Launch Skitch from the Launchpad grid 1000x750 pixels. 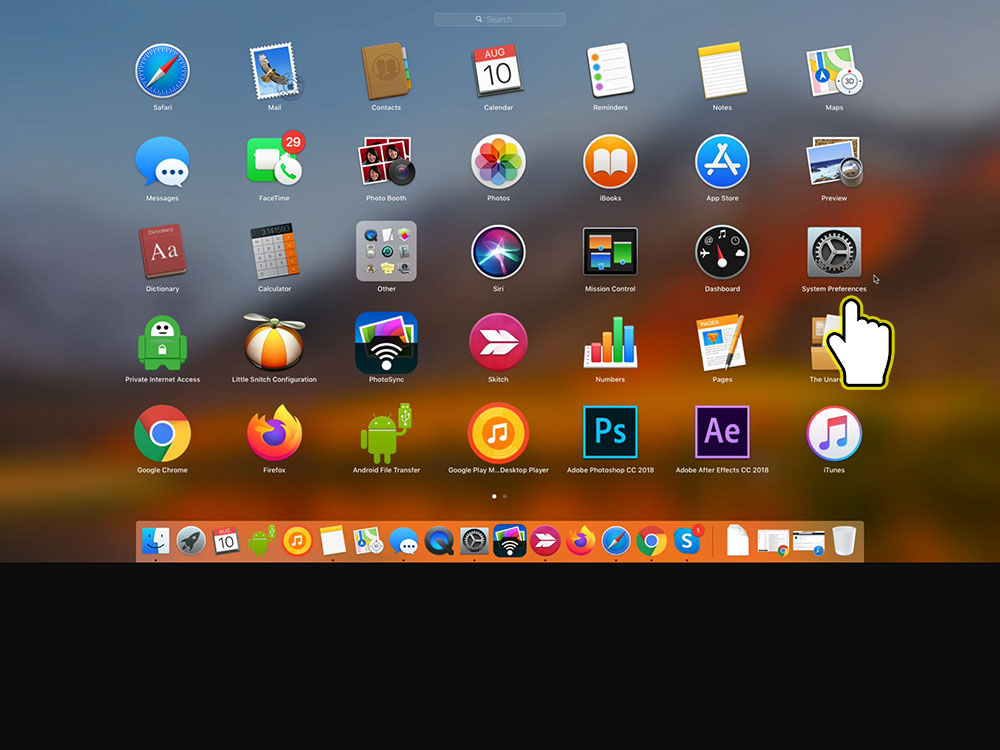click(x=498, y=342)
